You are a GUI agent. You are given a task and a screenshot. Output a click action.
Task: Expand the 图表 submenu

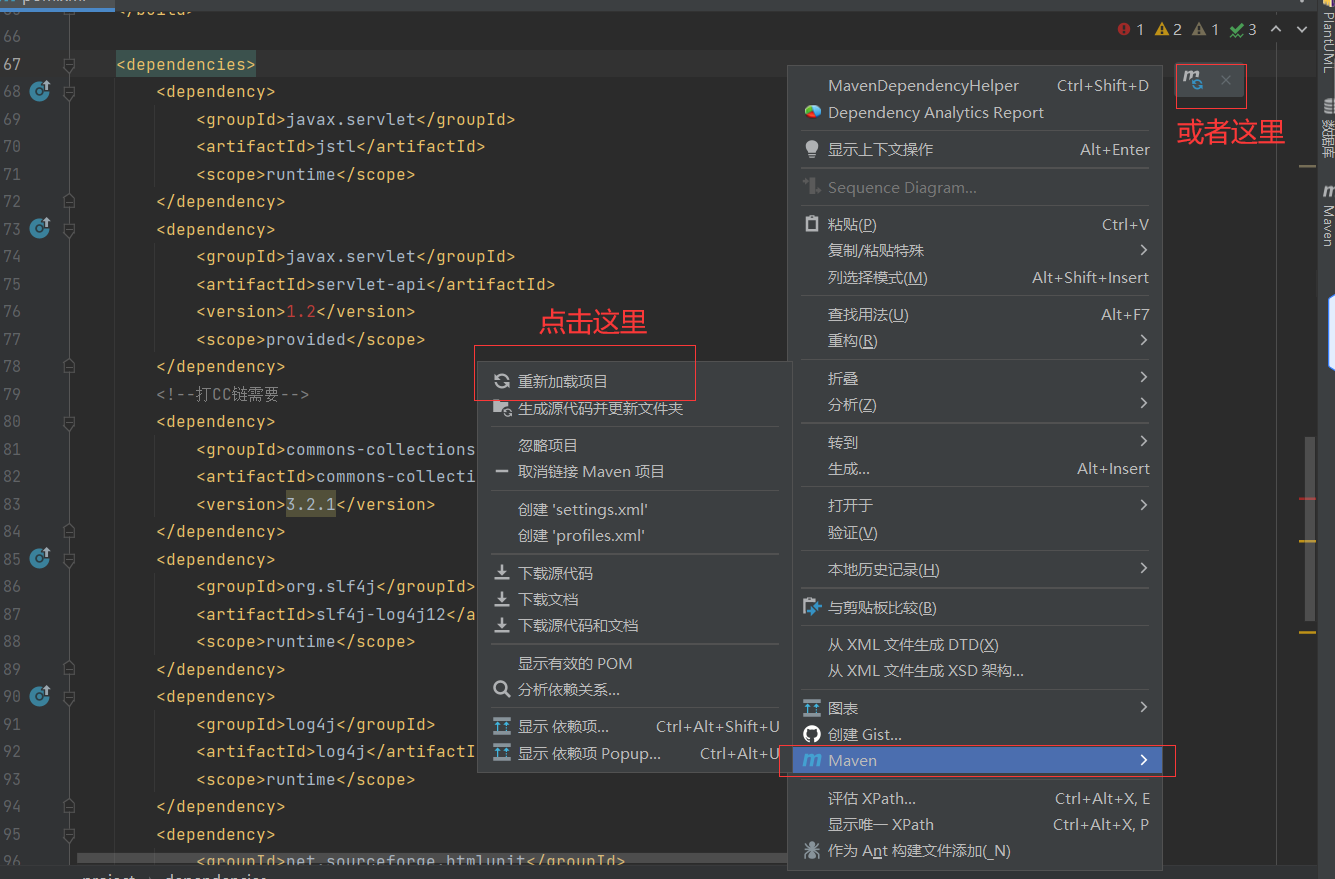tap(975, 708)
